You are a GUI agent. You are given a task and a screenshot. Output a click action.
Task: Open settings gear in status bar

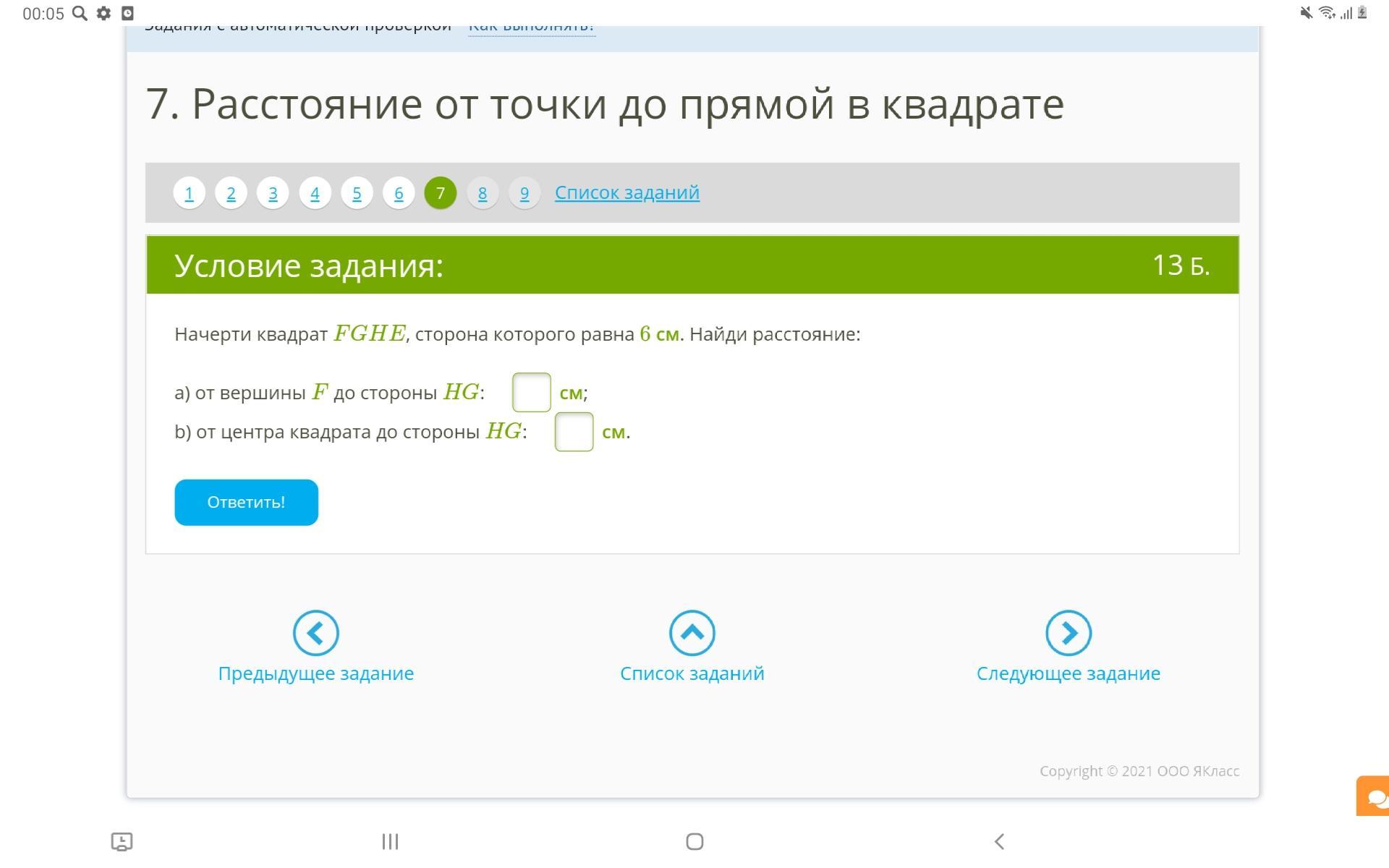[103, 13]
